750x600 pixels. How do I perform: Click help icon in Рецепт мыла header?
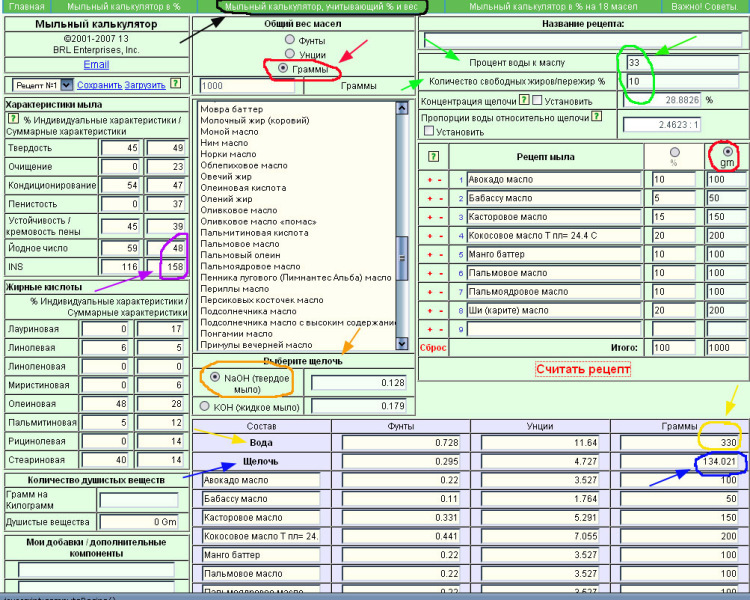(433, 156)
